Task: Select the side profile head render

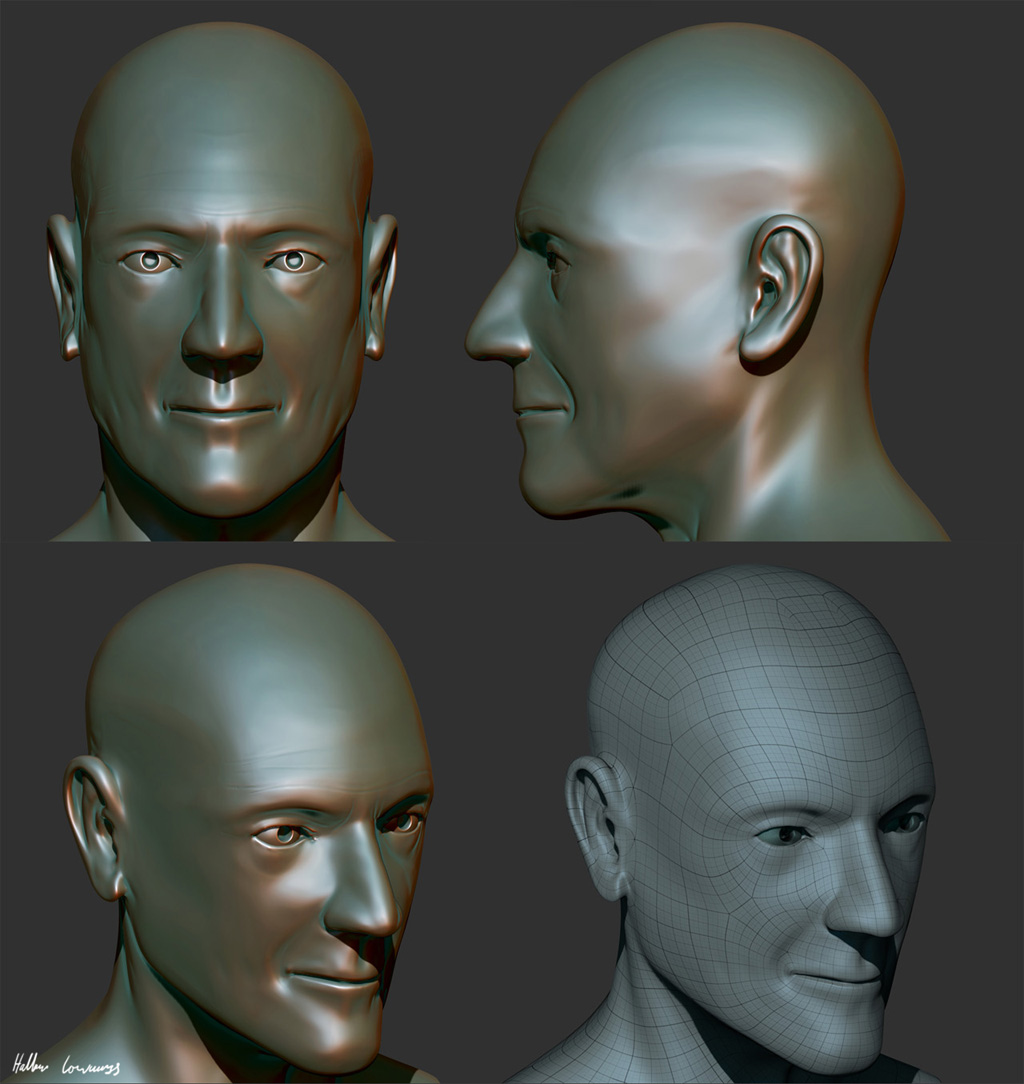Action: (707, 281)
